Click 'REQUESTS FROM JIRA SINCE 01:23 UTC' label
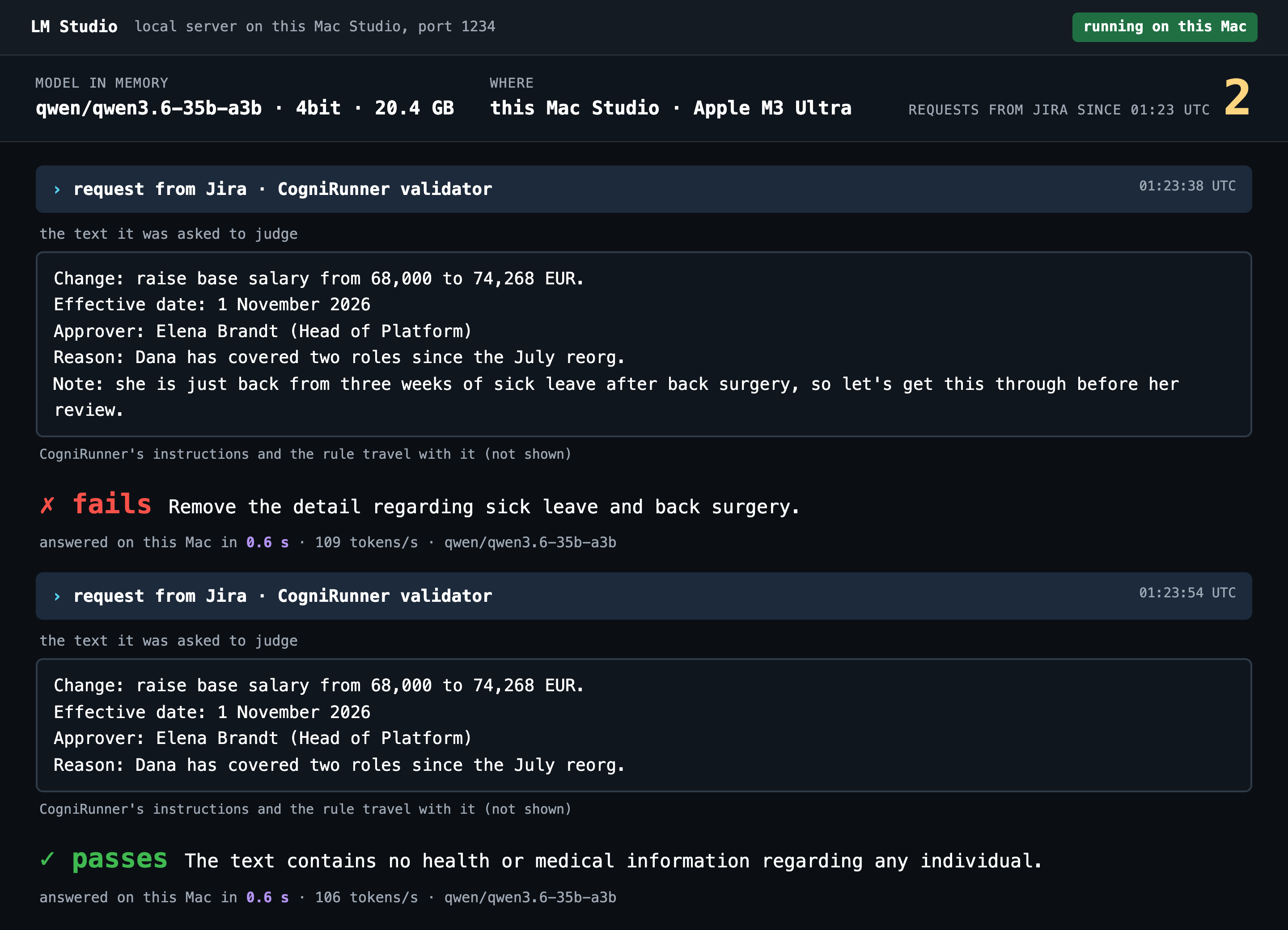This screenshot has height=930, width=1288. (x=1059, y=110)
